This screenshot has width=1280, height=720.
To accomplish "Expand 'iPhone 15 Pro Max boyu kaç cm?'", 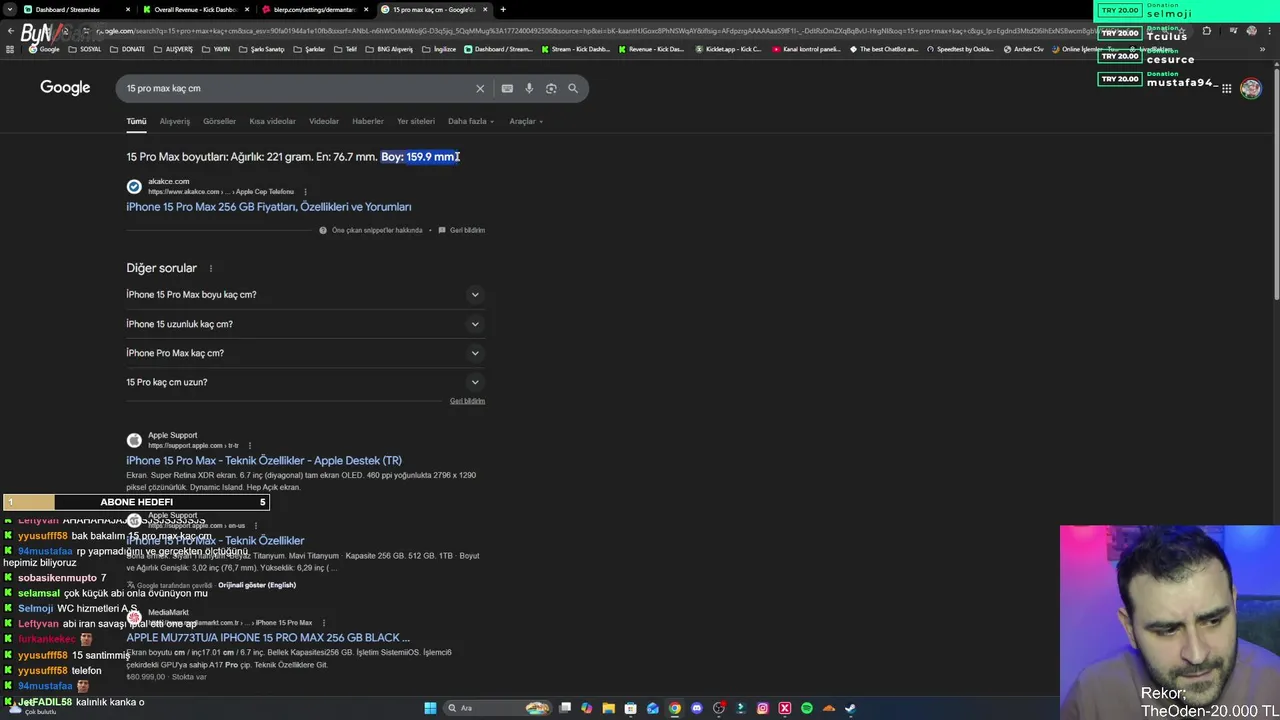I will click(305, 294).
